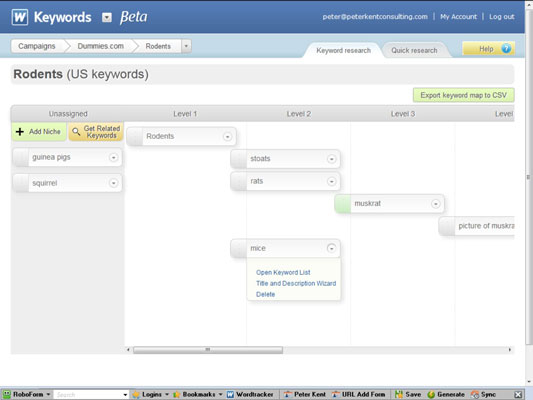Open the Keywords product switcher arrow
This screenshot has height=400, width=533.
pos(107,17)
